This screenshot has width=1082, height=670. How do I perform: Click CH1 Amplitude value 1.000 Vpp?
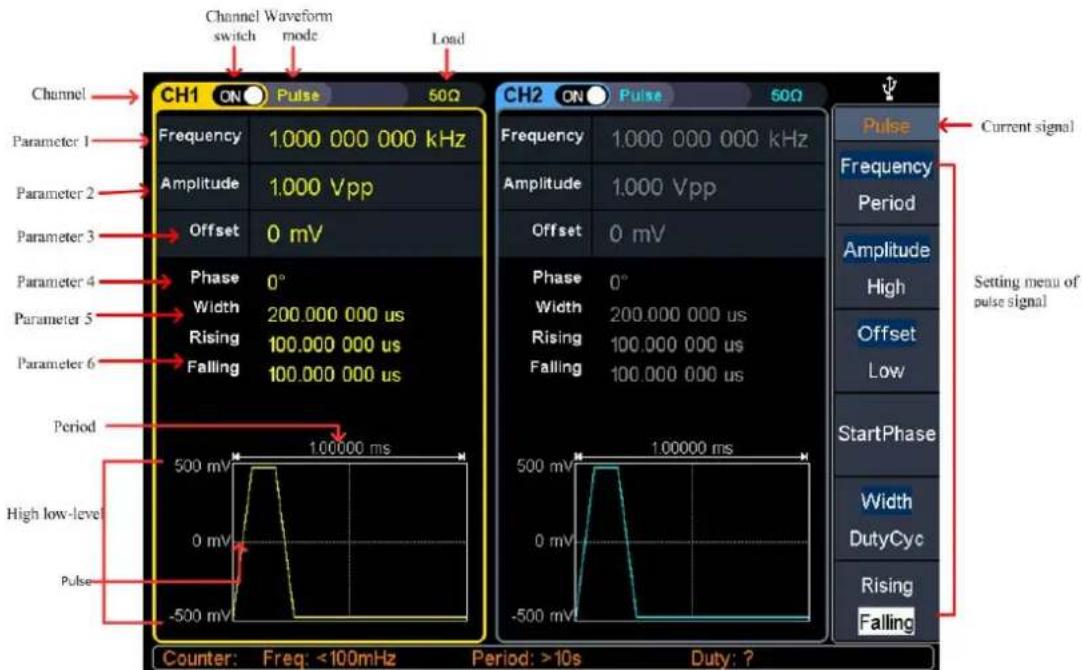pos(321,187)
